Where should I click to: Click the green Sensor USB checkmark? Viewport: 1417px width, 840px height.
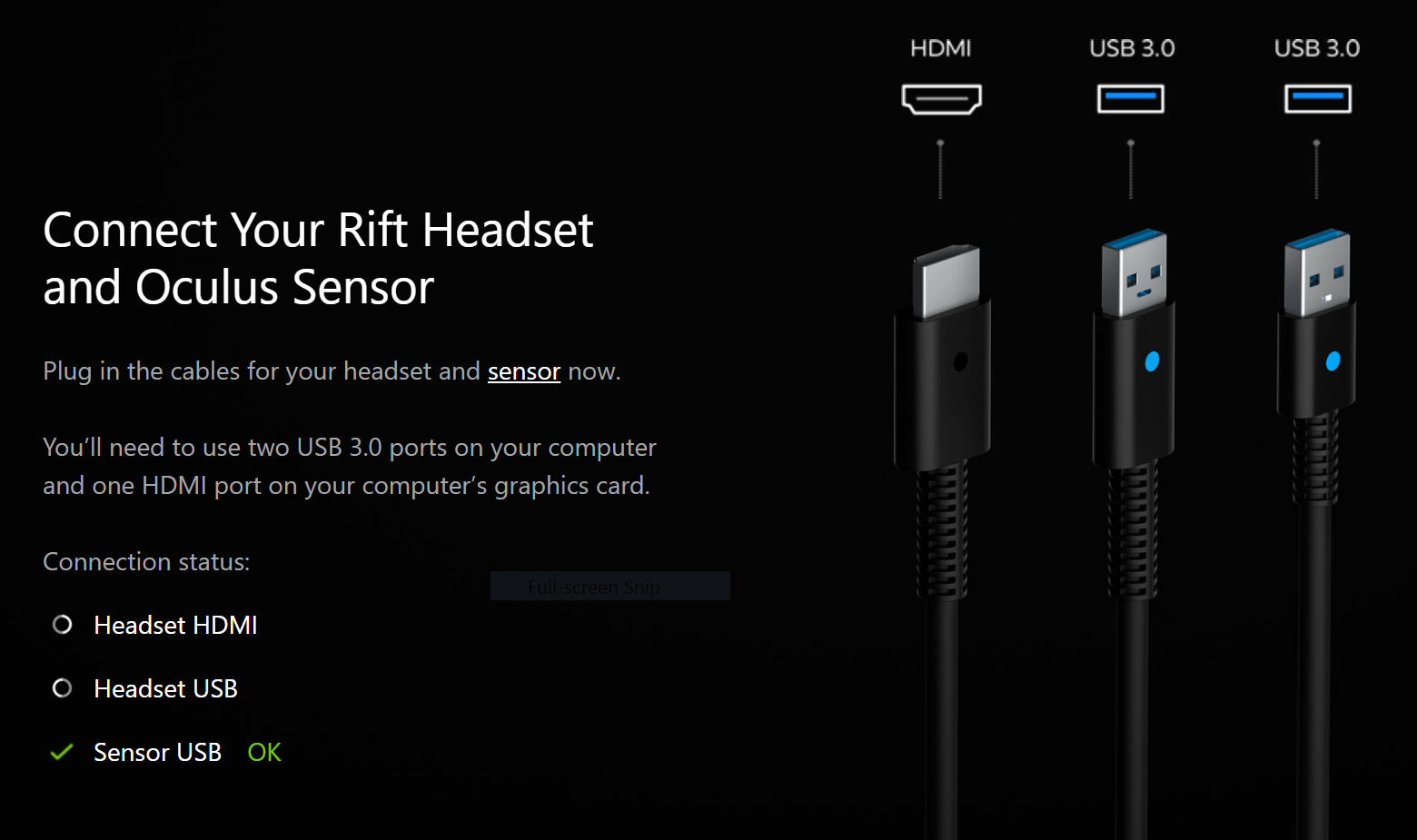tap(62, 753)
